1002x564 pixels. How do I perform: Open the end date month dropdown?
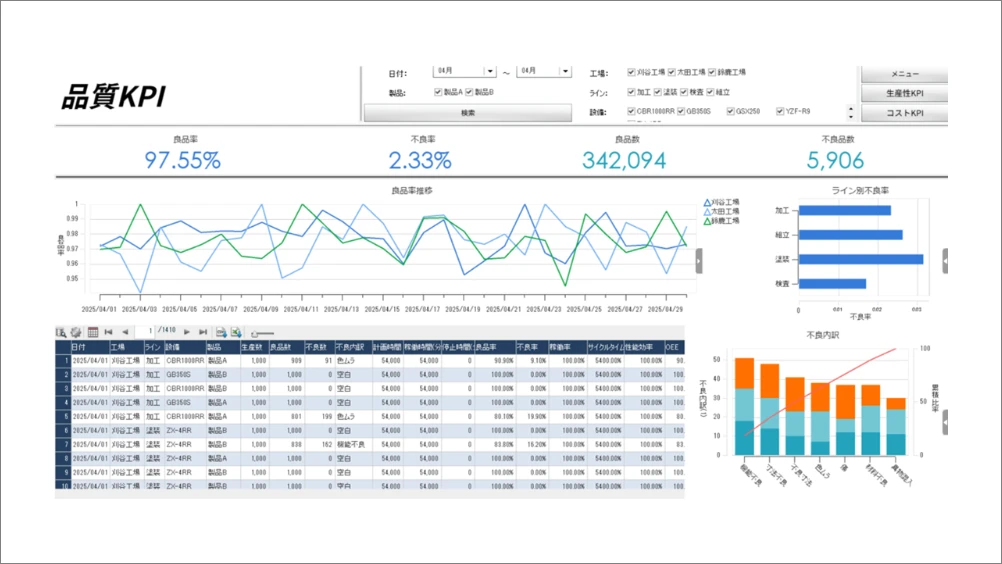click(x=565, y=72)
